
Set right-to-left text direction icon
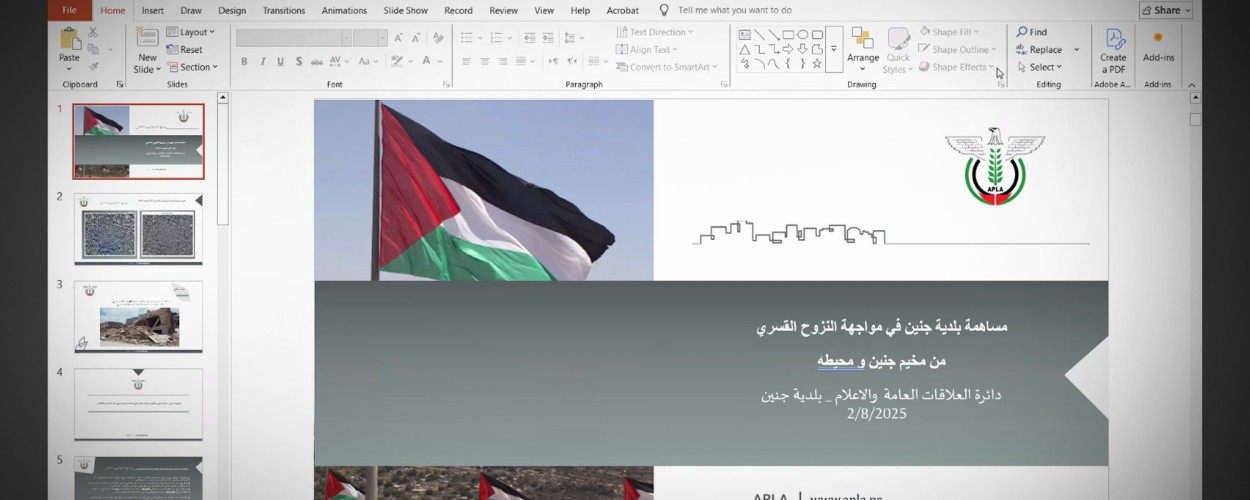[572, 62]
